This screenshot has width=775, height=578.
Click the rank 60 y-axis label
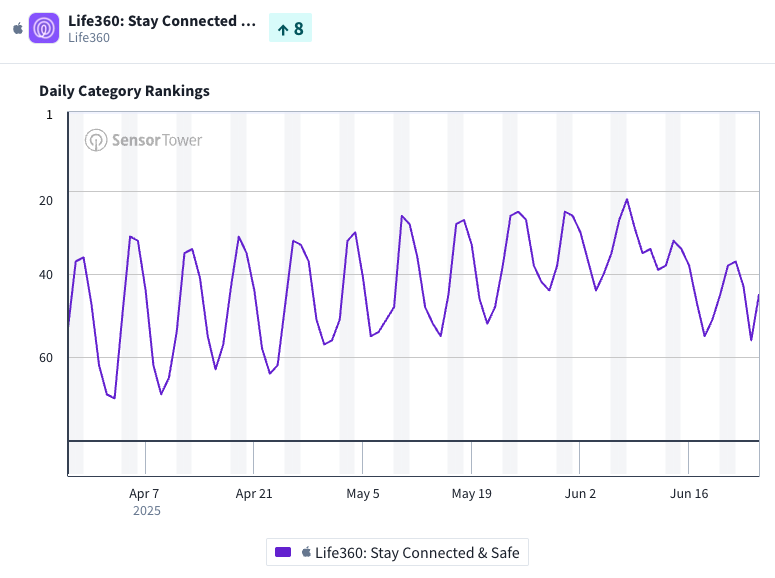click(46, 357)
